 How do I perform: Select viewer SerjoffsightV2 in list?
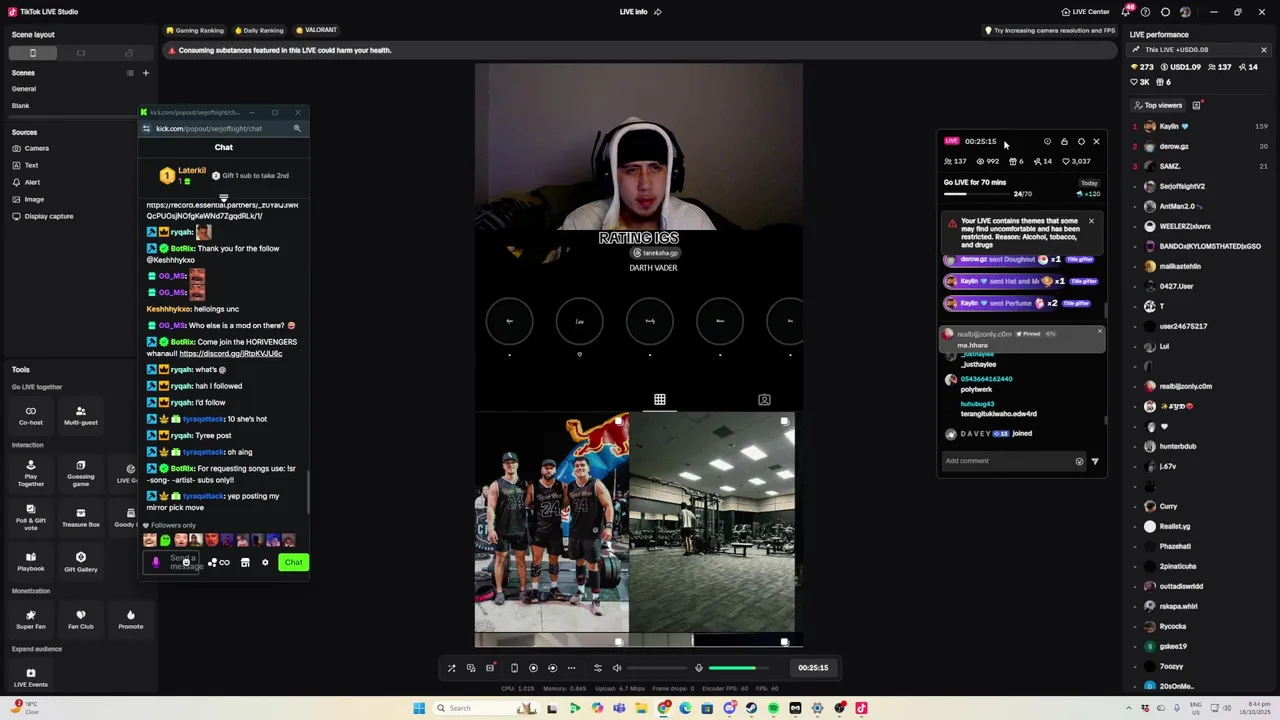click(1182, 186)
